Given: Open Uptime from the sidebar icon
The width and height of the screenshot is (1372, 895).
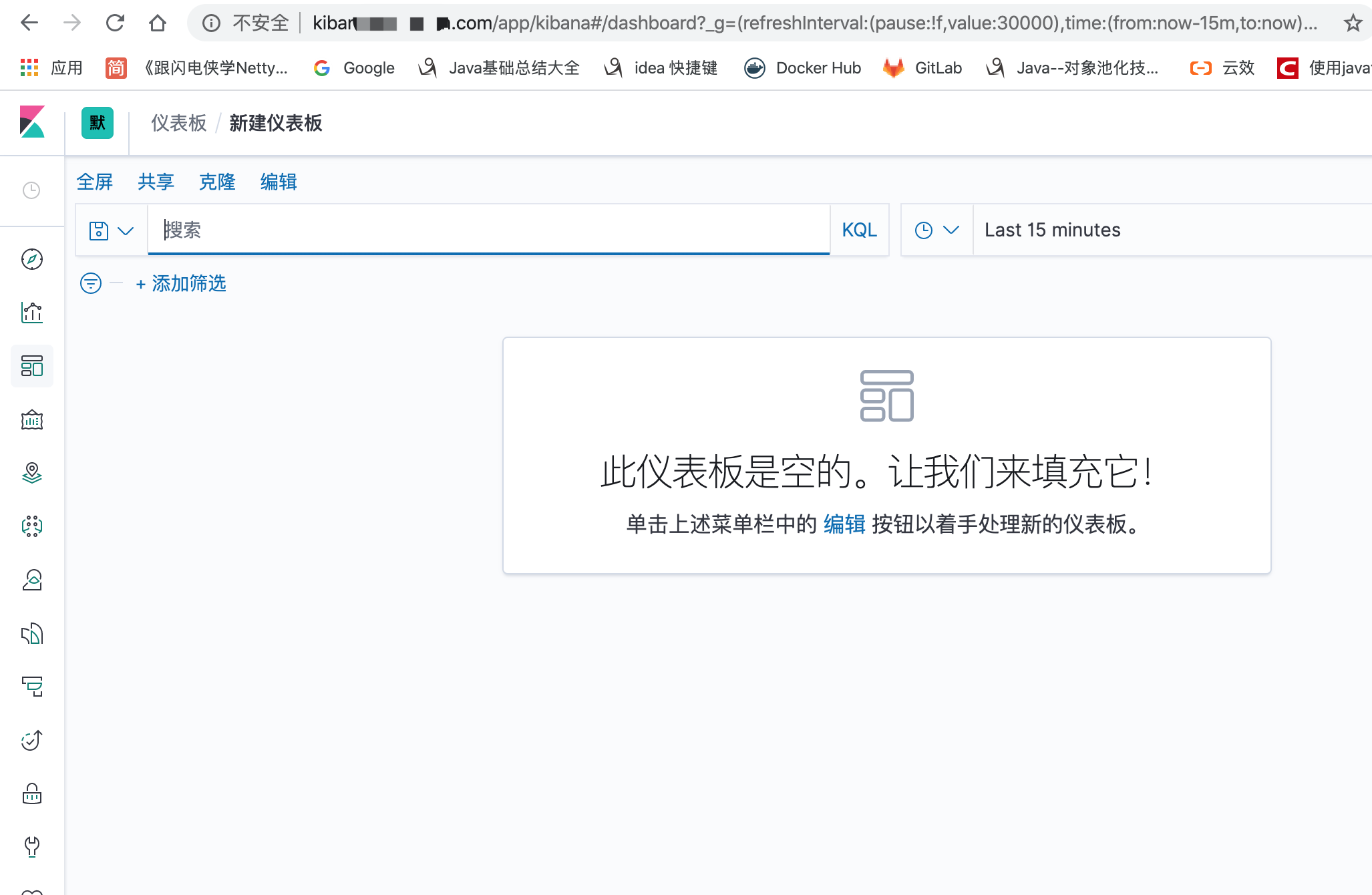Looking at the screenshot, I should (x=32, y=740).
